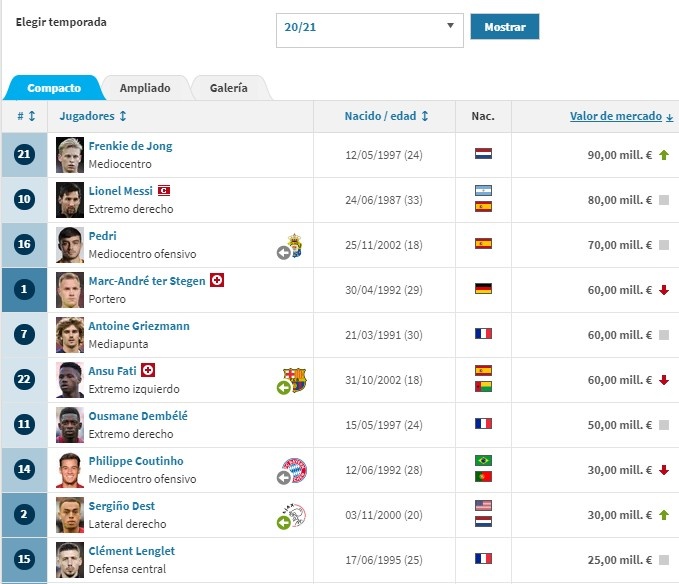The image size is (679, 584).
Task: Sort by Nacido / edad column
Action: coord(425,117)
